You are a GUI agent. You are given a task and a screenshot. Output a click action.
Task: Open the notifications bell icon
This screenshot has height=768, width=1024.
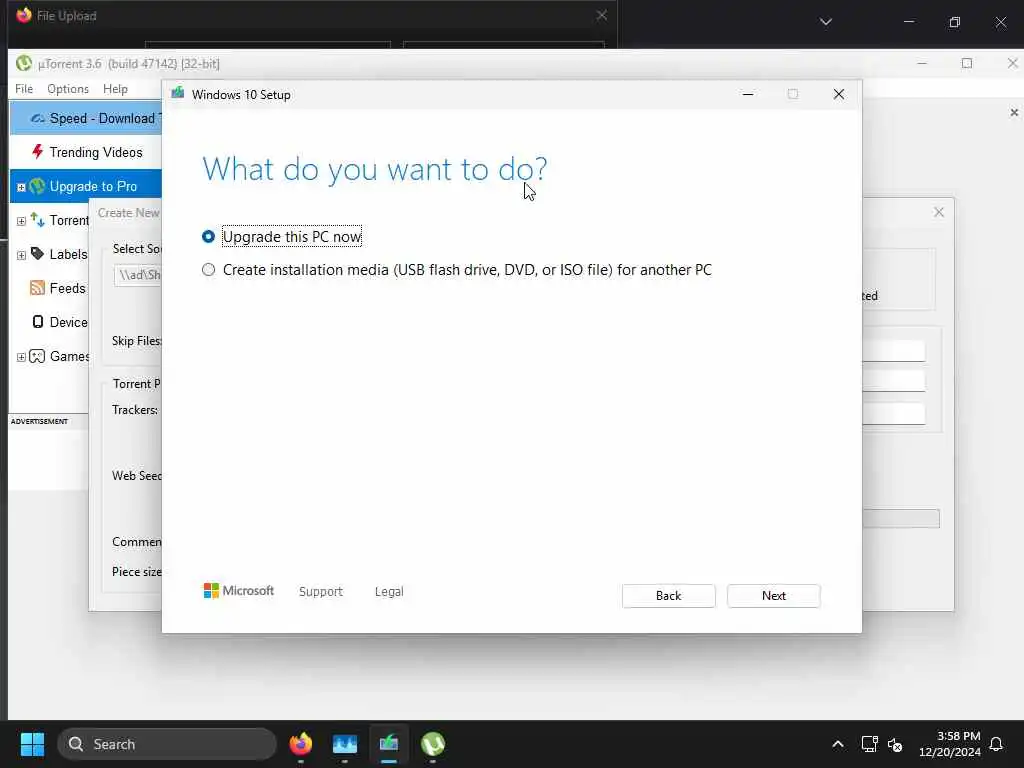tap(996, 744)
